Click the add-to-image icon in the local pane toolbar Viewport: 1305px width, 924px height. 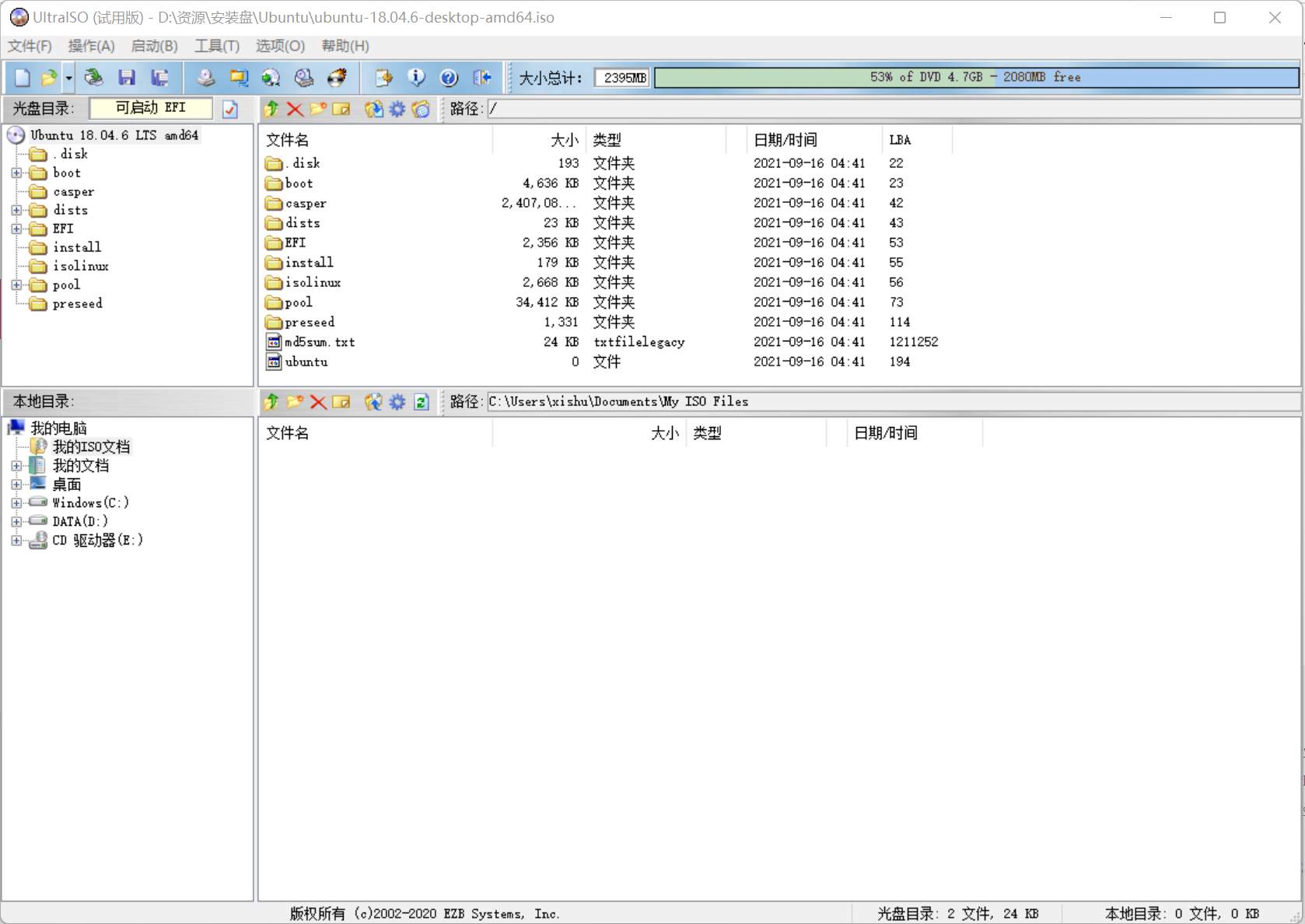click(374, 401)
